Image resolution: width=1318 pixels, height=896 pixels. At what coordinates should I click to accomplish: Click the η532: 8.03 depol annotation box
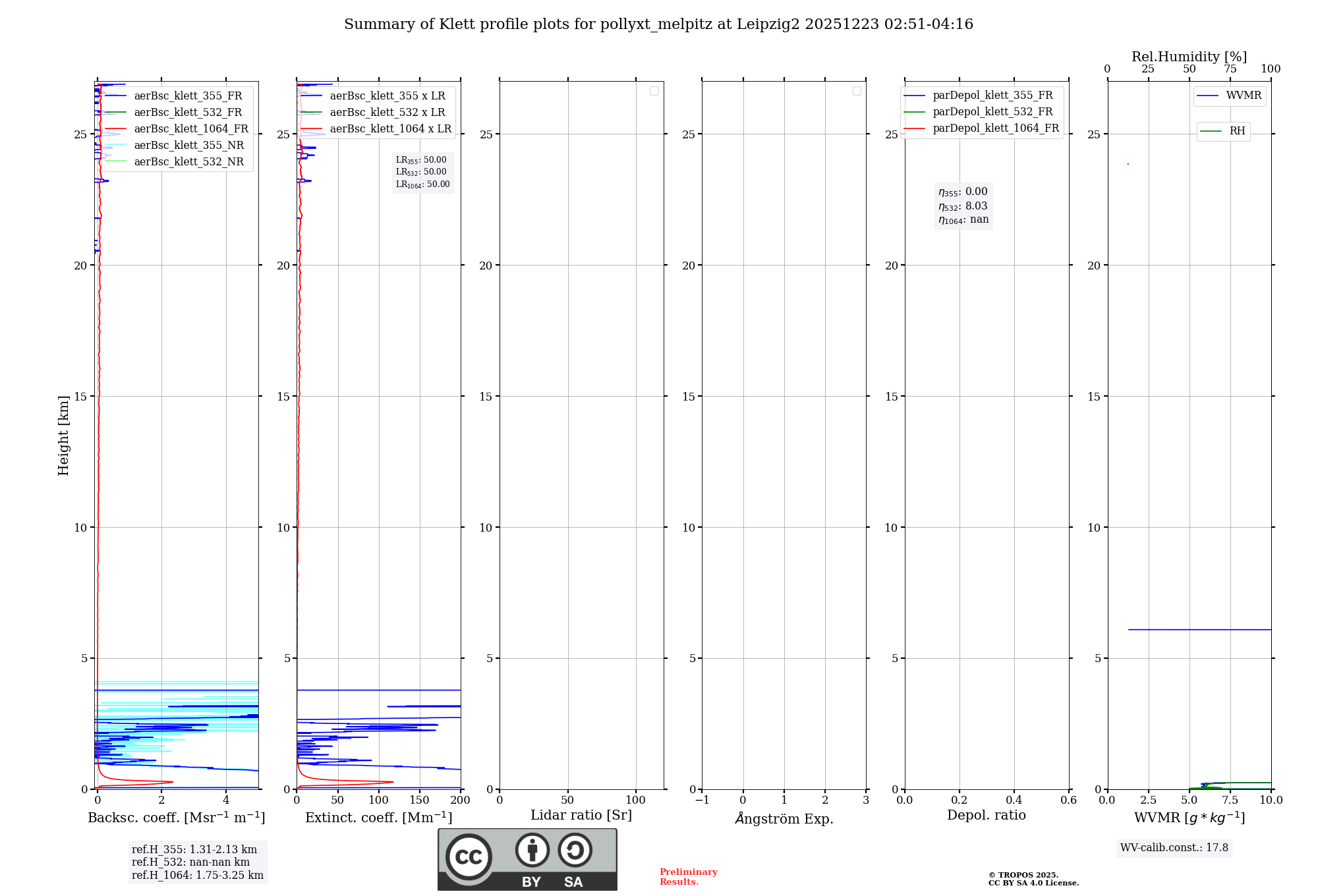pyautogui.click(x=963, y=206)
